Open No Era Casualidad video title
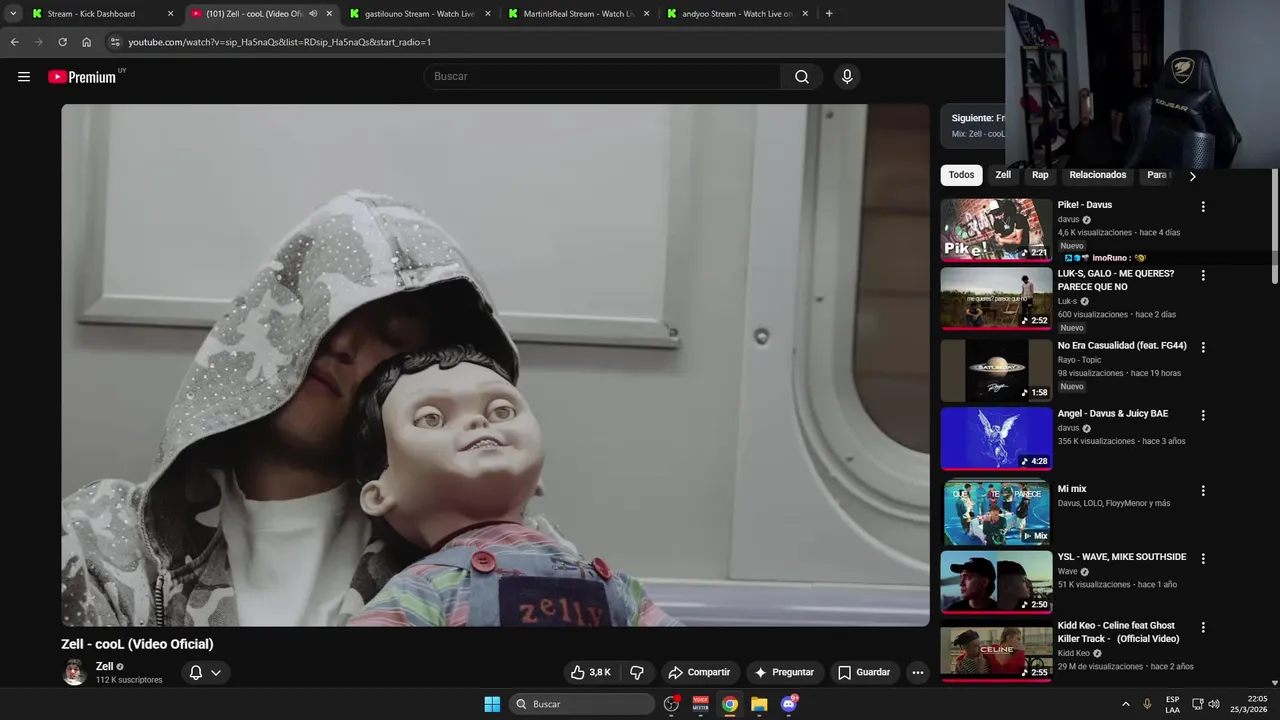The width and height of the screenshot is (1280, 720). point(1122,346)
